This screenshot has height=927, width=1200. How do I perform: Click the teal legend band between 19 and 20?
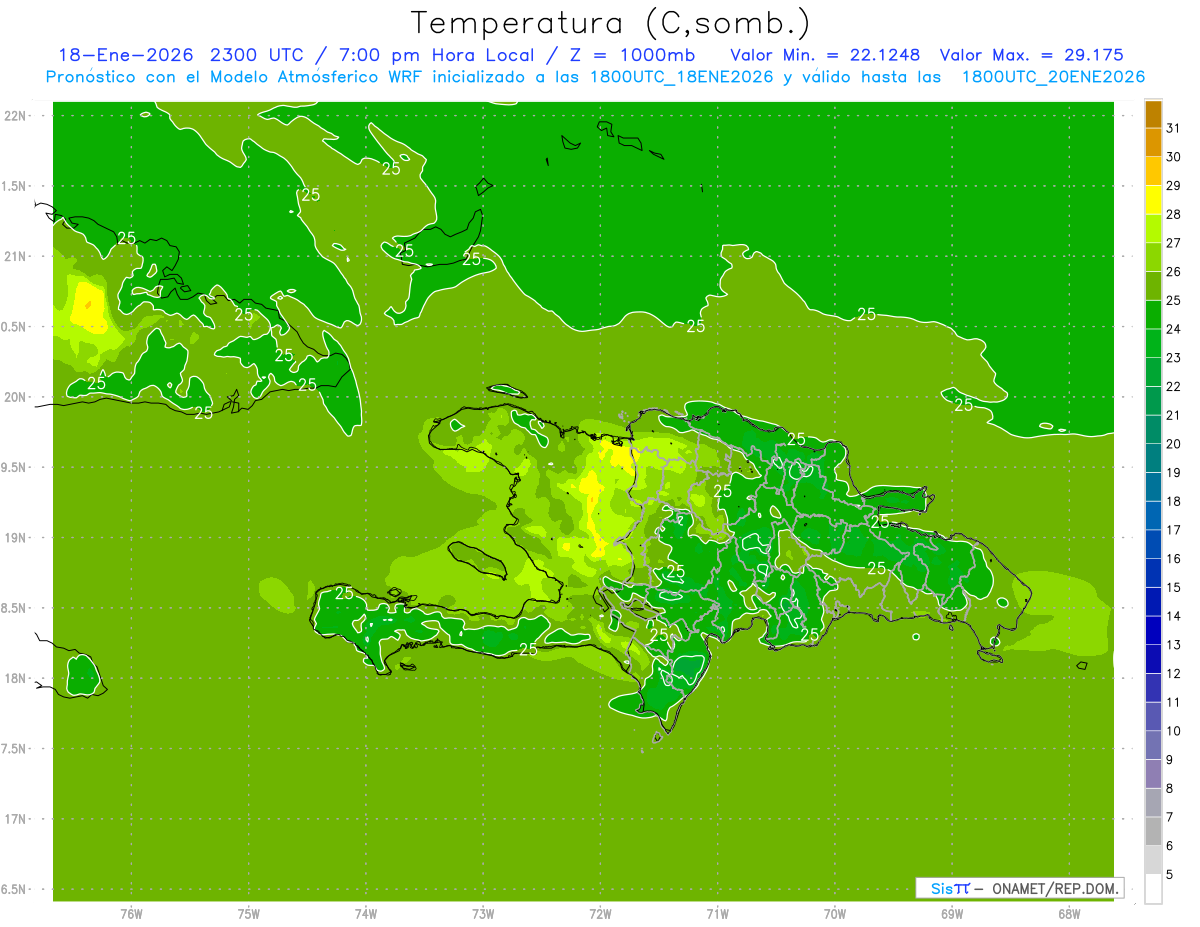(x=1153, y=458)
